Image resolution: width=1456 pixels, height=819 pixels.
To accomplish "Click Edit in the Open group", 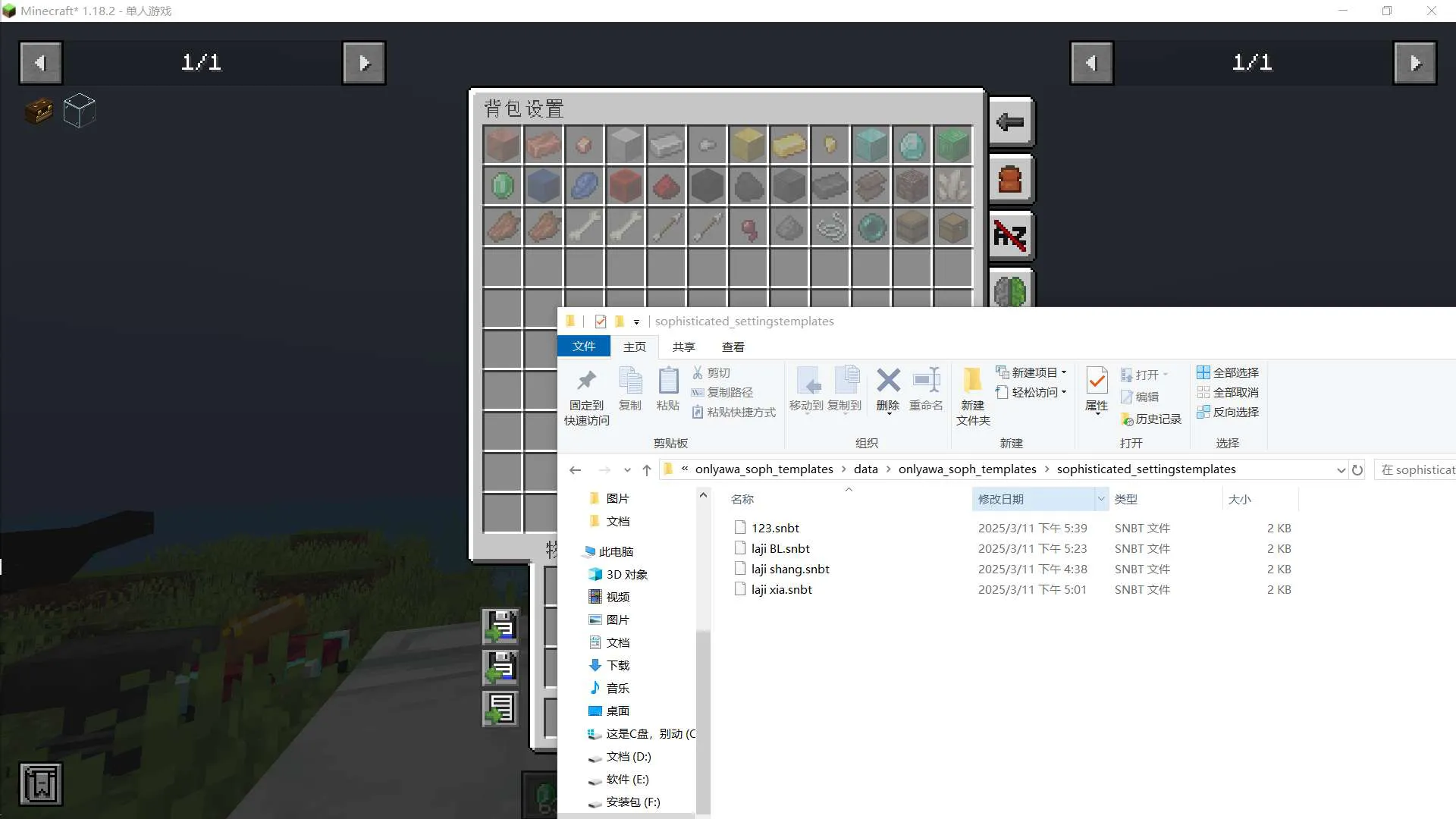I will 1139,397.
